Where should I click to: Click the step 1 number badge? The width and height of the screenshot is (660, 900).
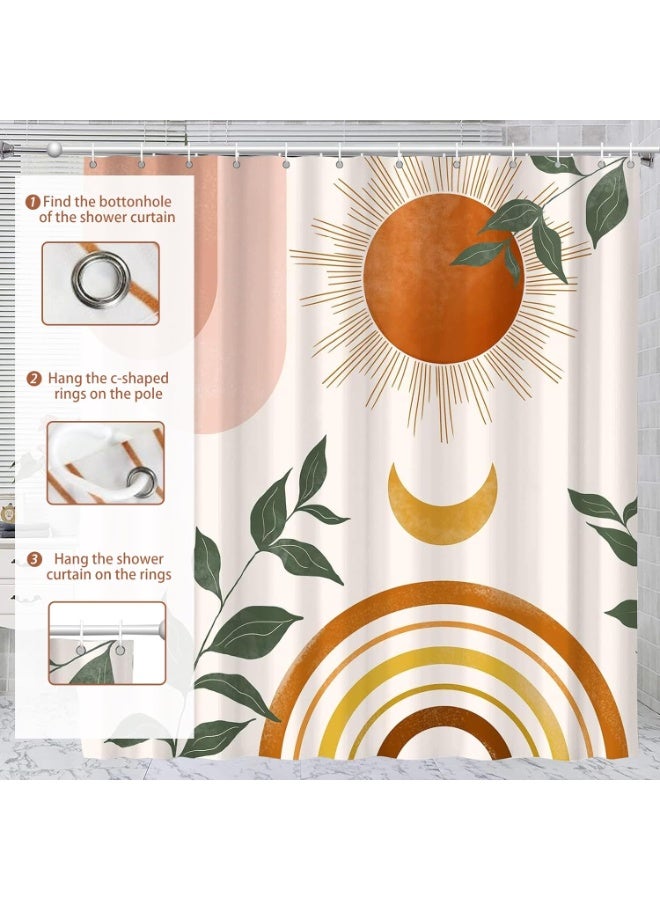(x=34, y=201)
